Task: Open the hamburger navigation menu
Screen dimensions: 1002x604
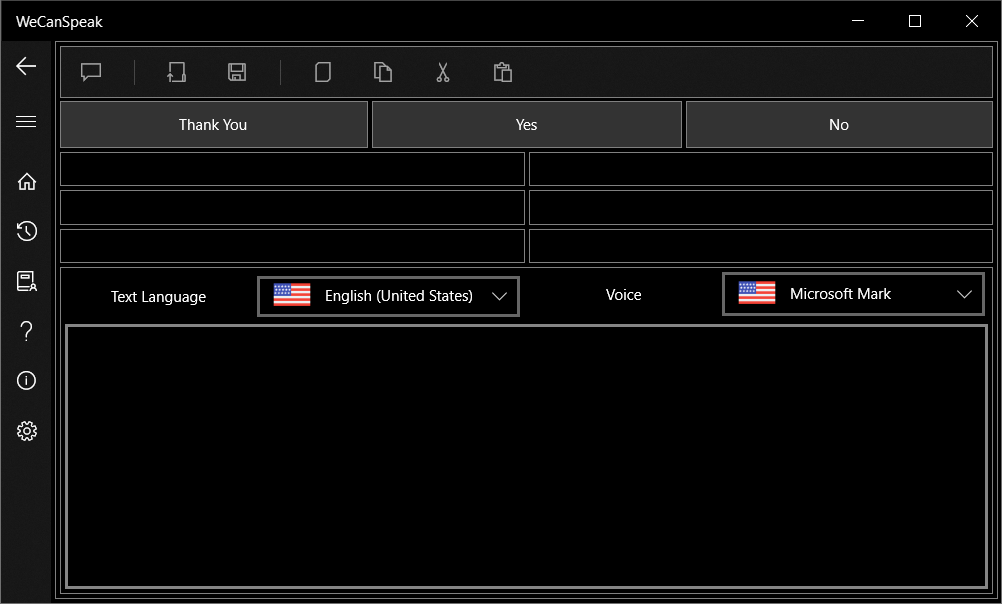Action: coord(26,121)
